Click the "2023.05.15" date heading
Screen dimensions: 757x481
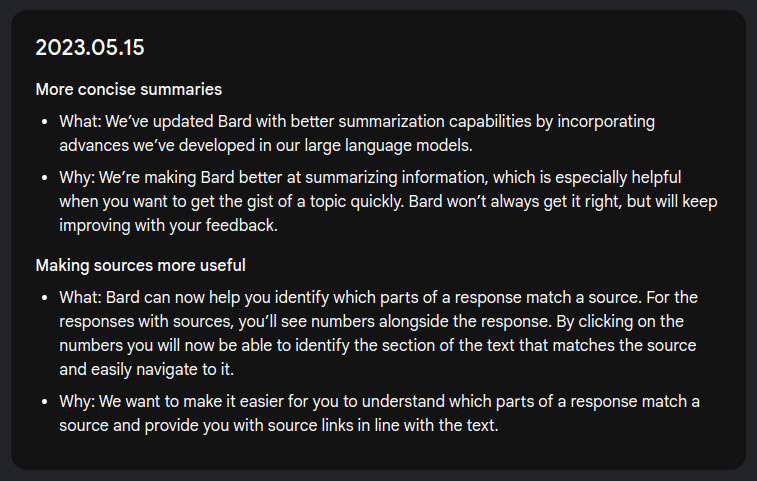[96, 47]
